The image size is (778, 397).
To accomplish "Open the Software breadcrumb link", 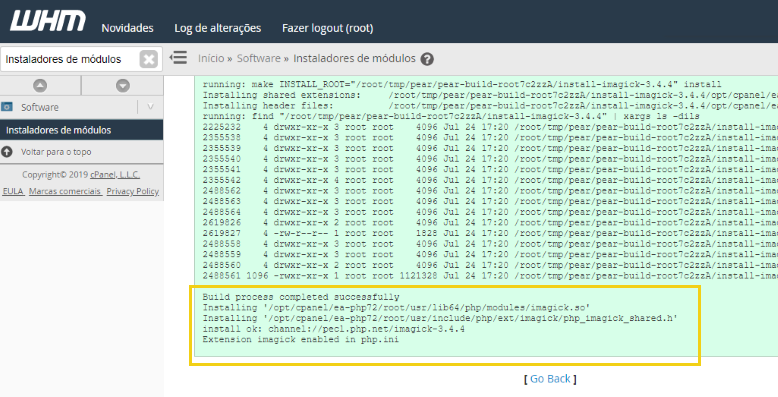I will coord(259,59).
